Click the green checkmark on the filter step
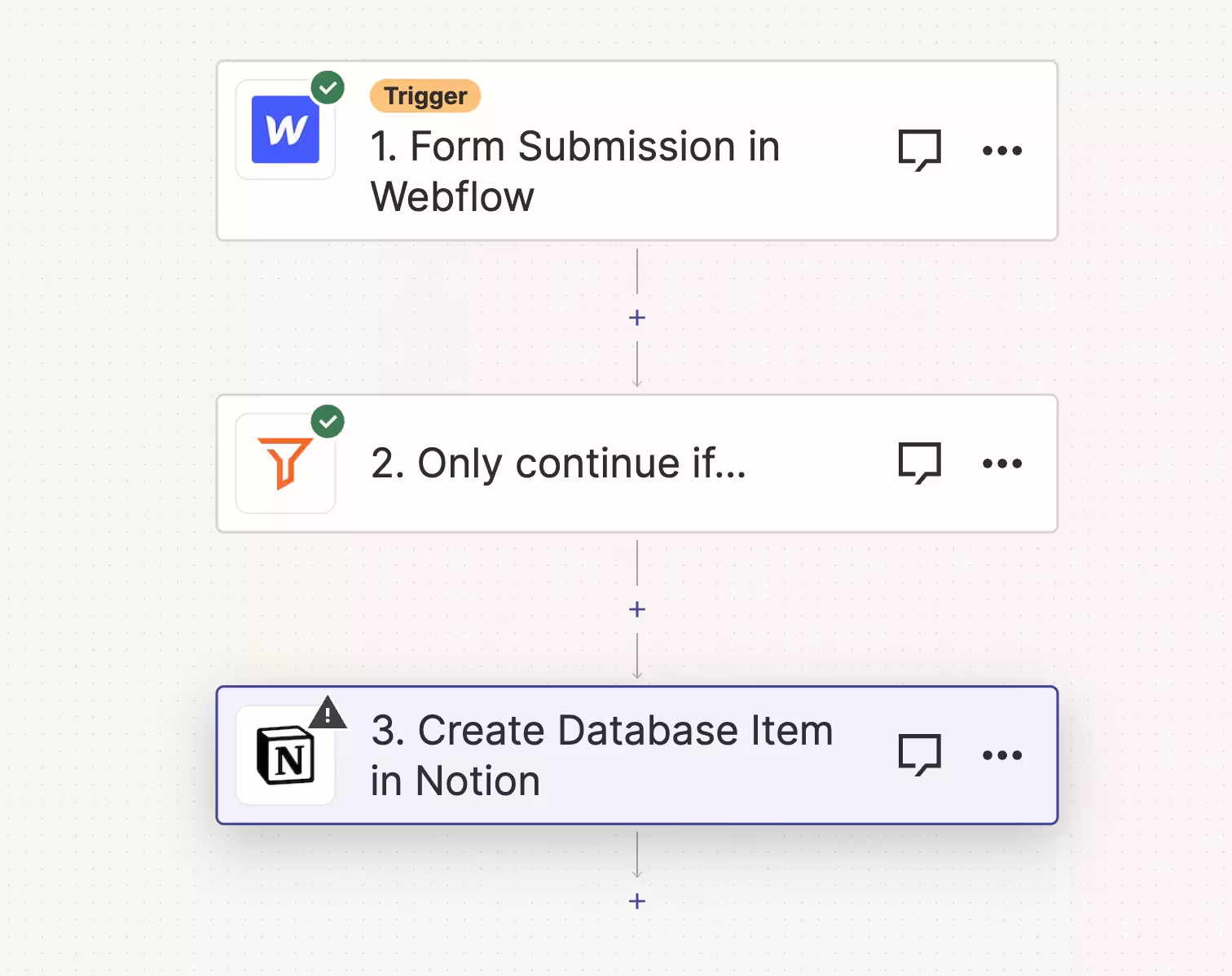Screen dimensions: 1232x976 (x=329, y=421)
